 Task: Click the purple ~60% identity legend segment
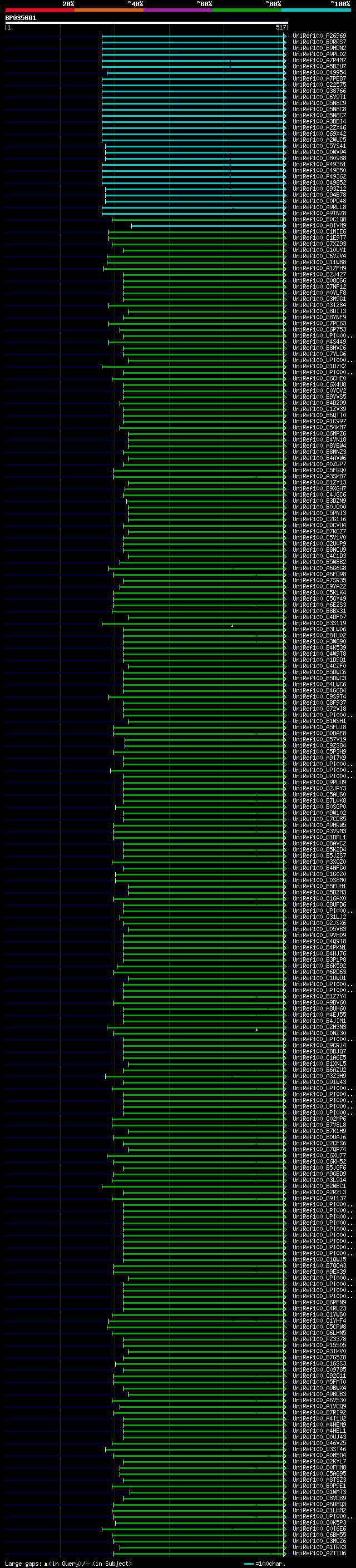tap(179, 10)
